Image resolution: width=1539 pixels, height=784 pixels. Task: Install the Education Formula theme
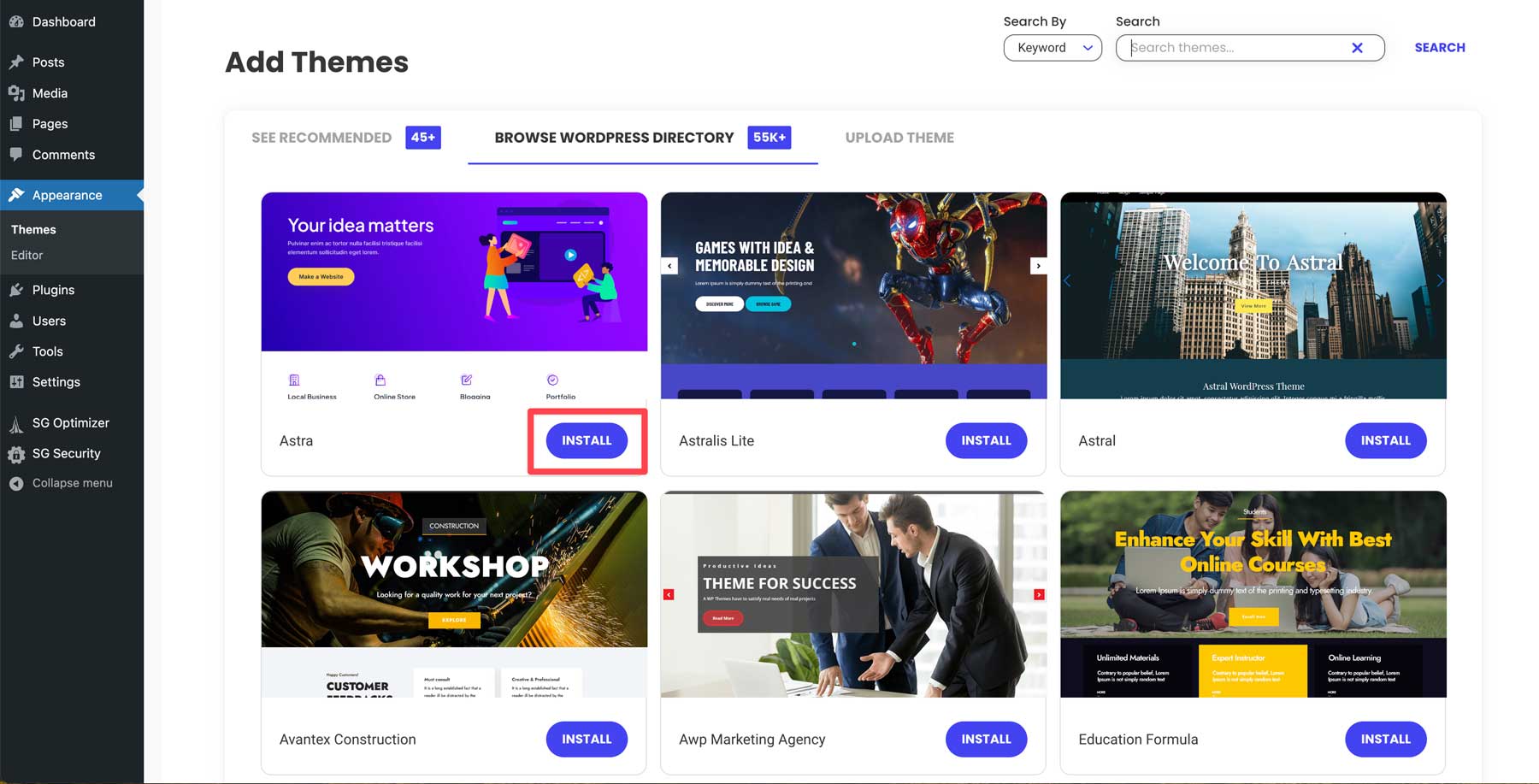point(1385,739)
